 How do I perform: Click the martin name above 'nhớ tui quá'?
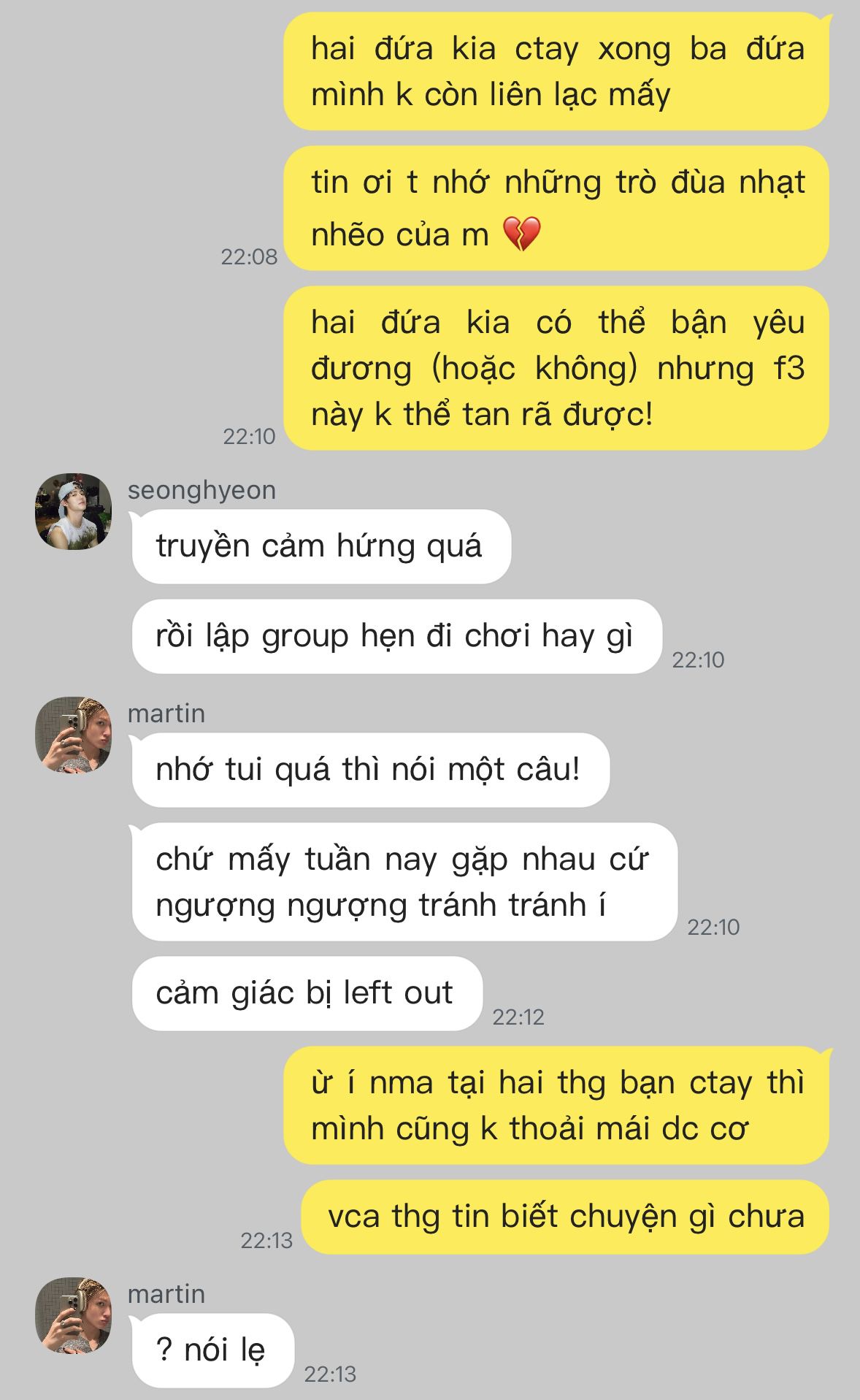pos(166,714)
